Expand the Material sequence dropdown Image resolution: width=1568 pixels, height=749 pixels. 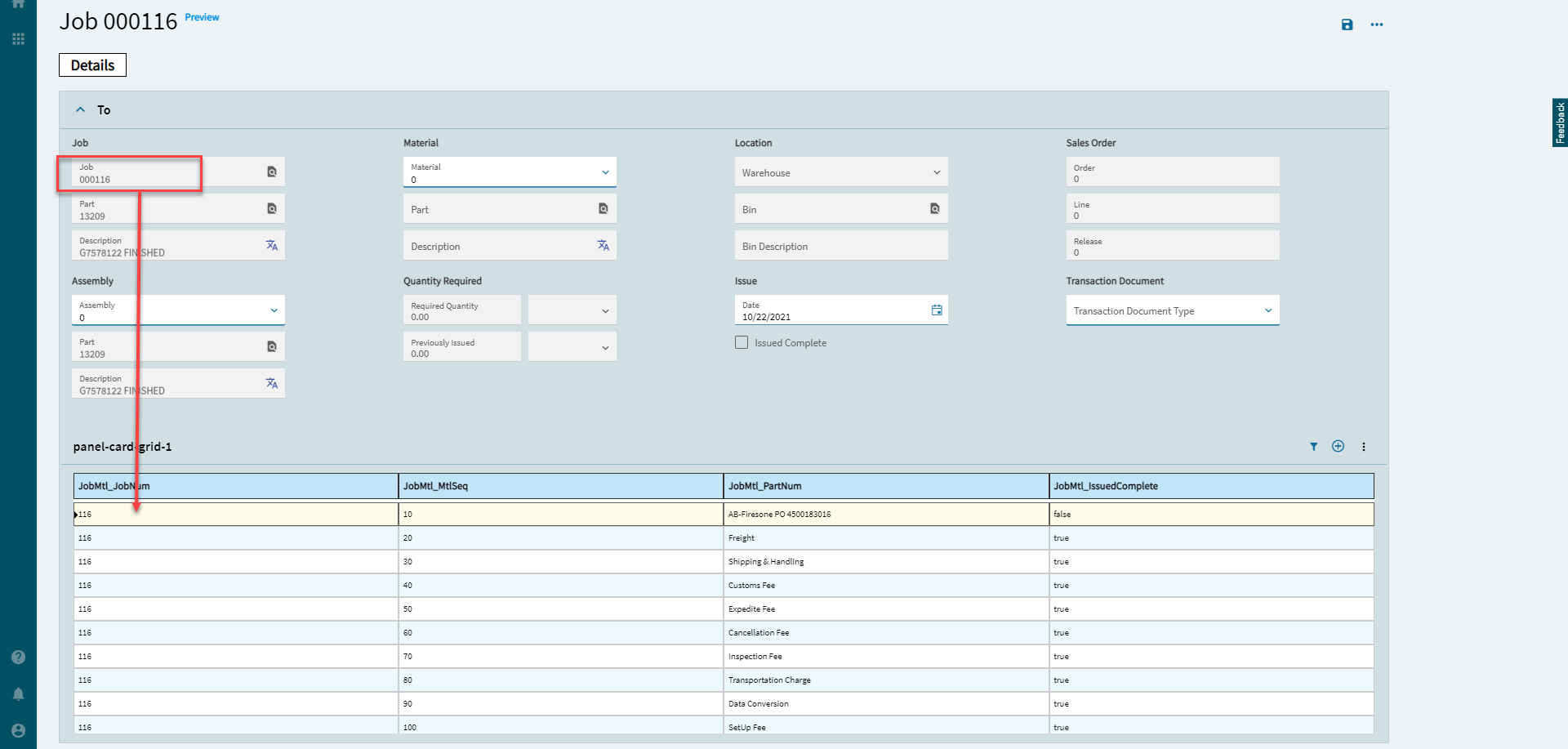(605, 172)
